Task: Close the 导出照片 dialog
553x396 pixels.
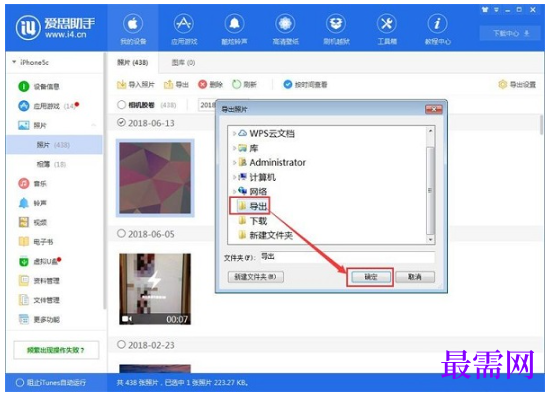Action: [x=434, y=110]
